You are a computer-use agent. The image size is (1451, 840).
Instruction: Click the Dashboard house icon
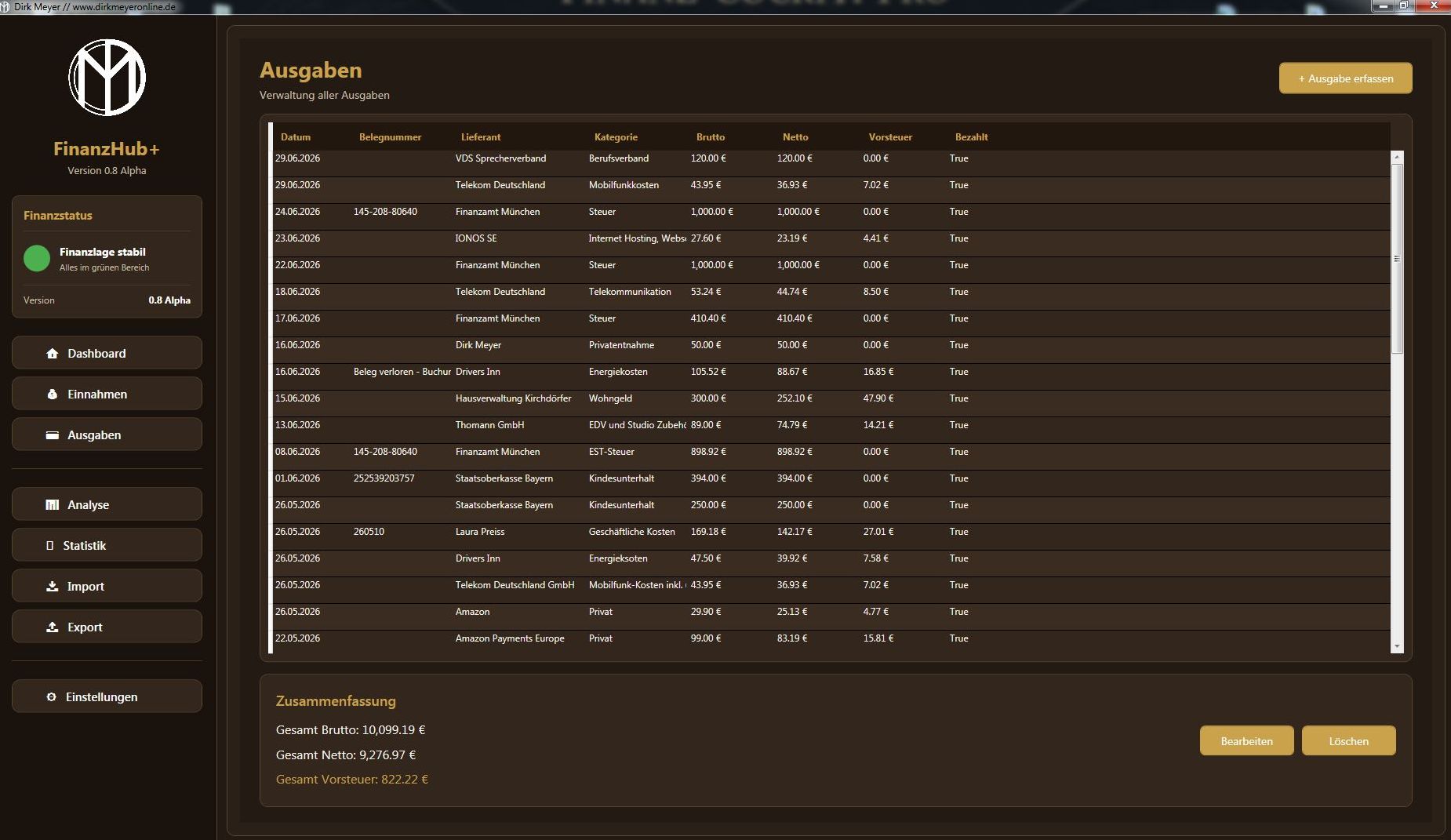point(53,354)
